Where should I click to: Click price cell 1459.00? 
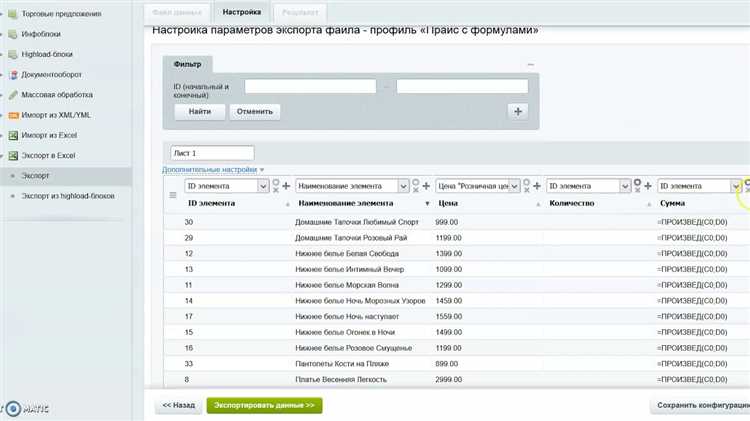tap(448, 301)
